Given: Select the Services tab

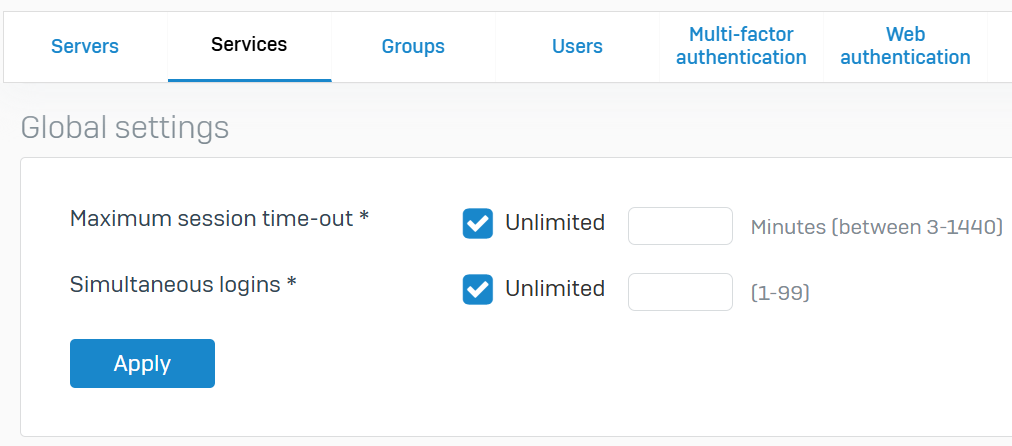Looking at the screenshot, I should coord(249,46).
